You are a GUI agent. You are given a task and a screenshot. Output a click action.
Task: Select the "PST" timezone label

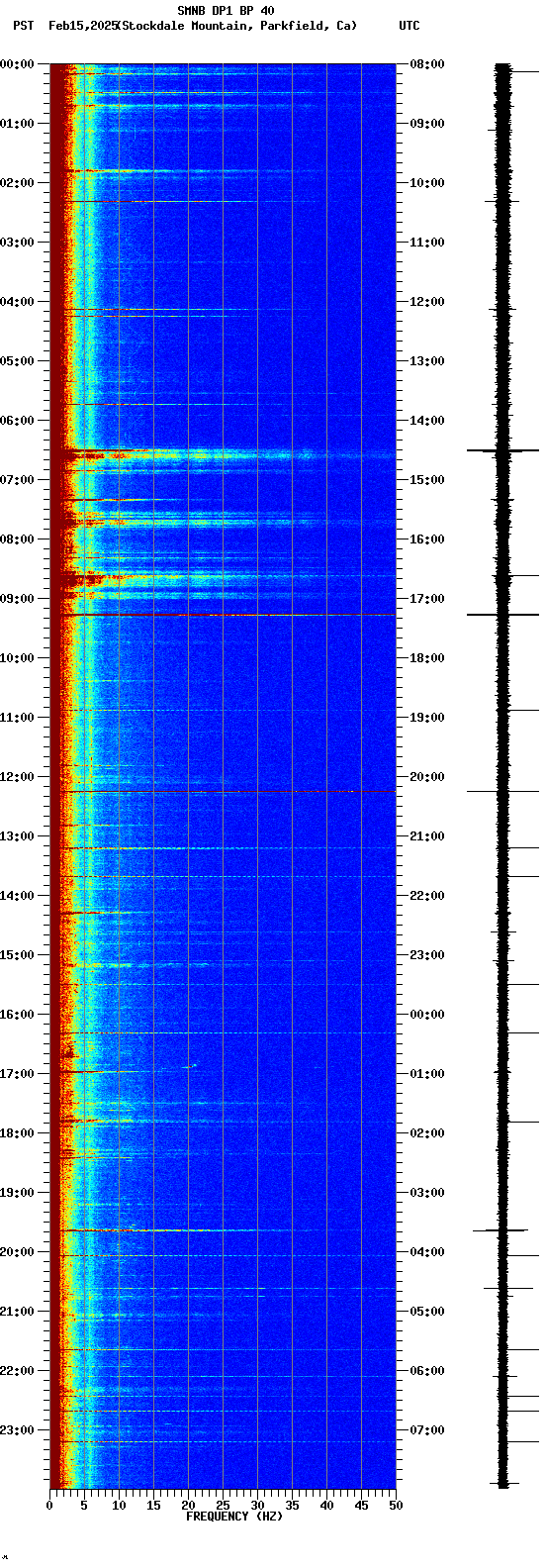tap(23, 26)
